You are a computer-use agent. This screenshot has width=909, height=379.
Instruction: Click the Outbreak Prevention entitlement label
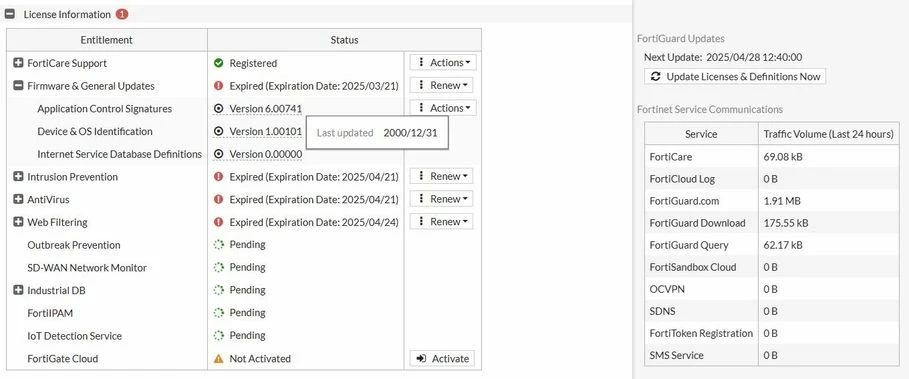coord(74,245)
